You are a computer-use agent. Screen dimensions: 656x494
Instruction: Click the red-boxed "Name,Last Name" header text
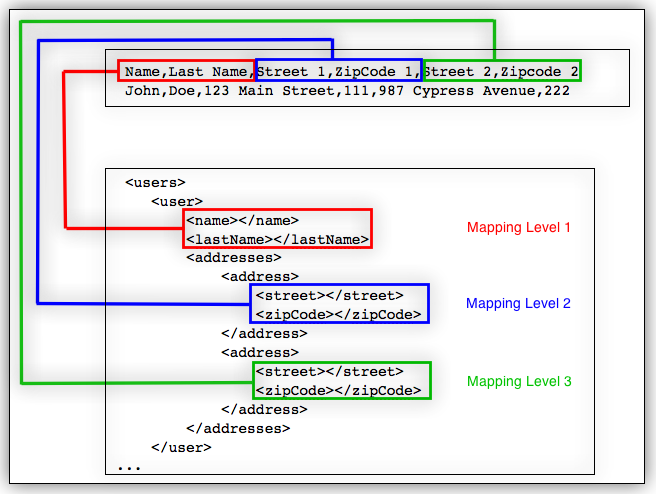click(x=188, y=71)
